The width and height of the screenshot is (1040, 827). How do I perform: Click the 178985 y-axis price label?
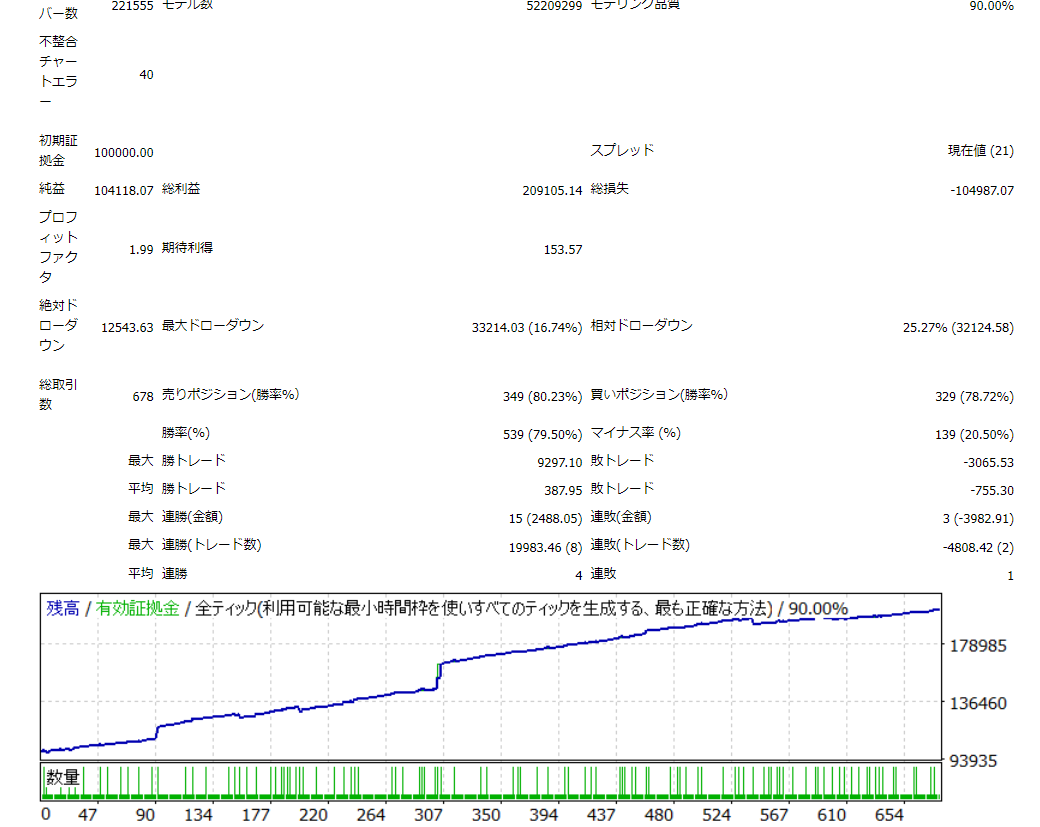979,646
